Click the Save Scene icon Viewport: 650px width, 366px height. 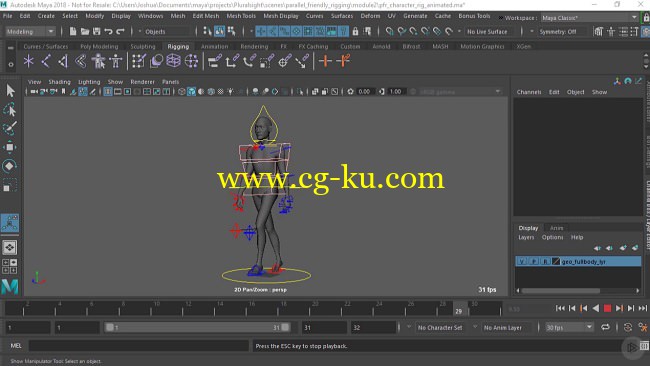(x=97, y=31)
